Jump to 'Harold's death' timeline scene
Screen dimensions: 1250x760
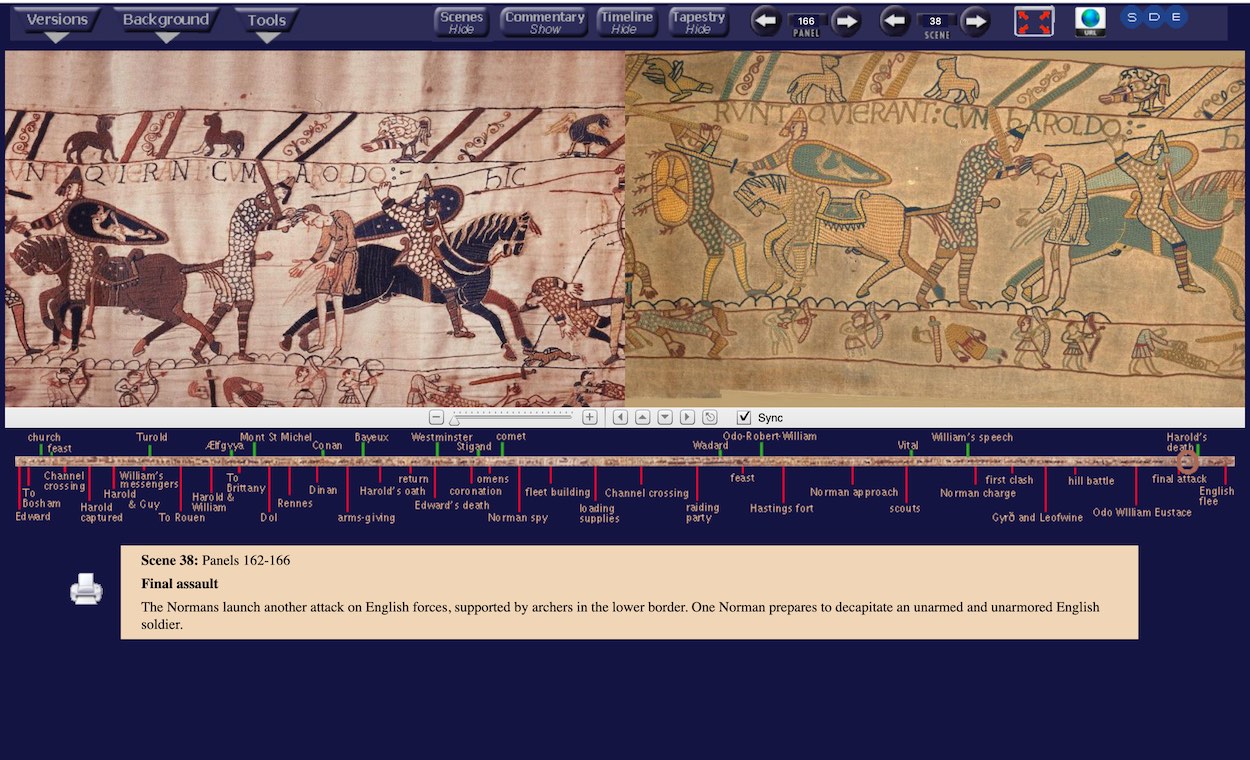[x=1186, y=442]
